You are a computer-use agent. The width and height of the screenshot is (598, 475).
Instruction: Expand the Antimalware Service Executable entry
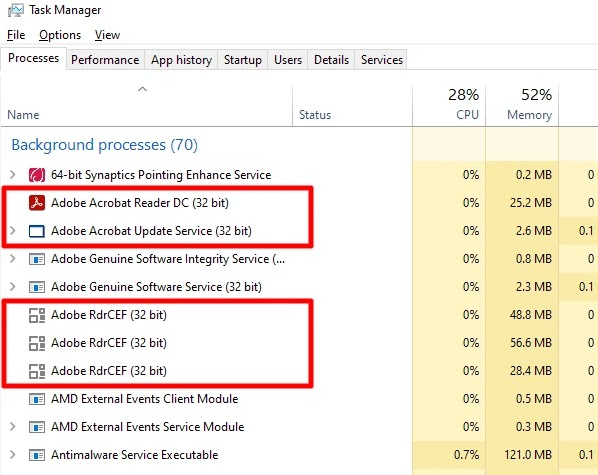click(13, 455)
